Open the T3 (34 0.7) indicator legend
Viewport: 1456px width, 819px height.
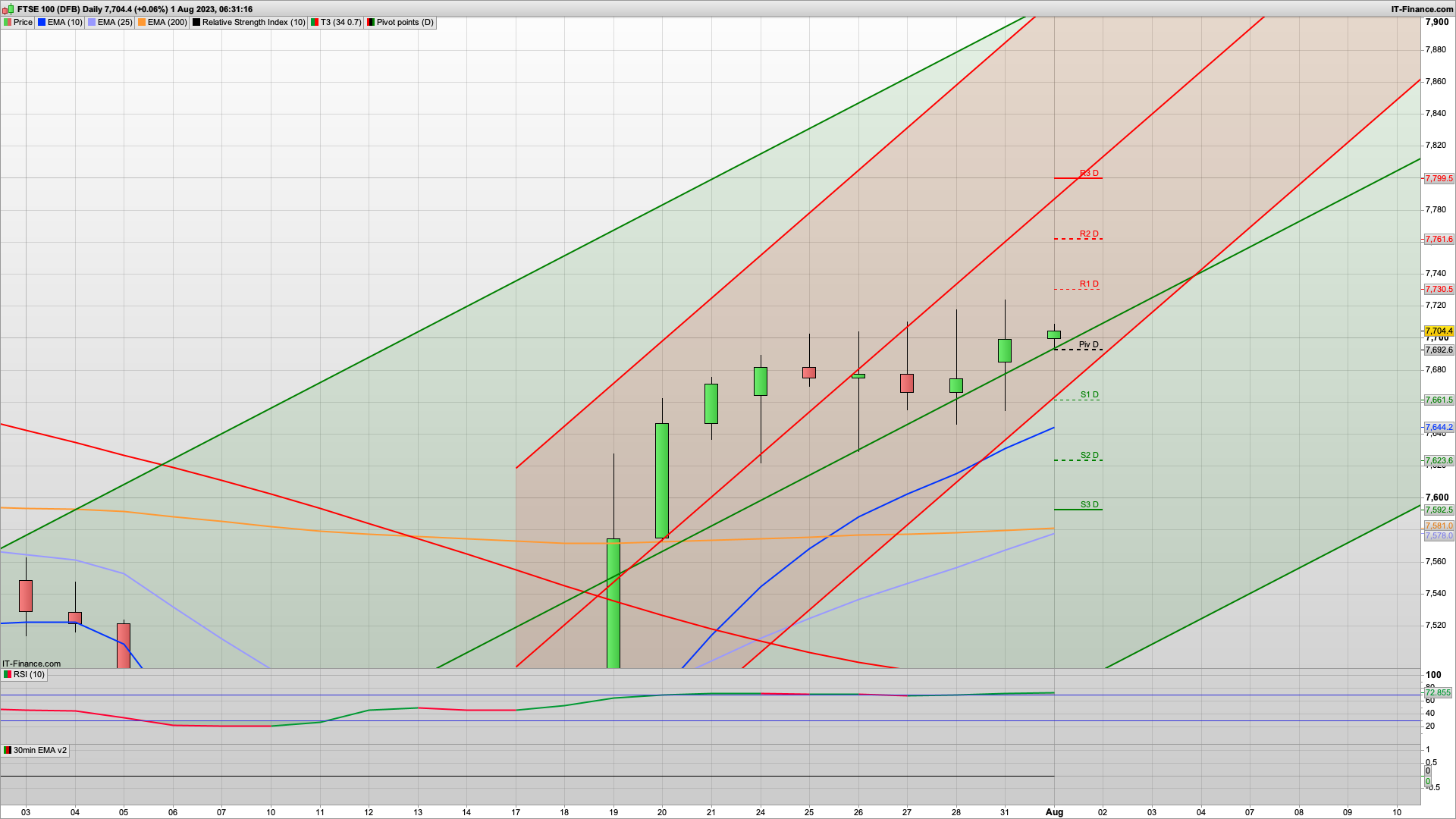(x=336, y=22)
